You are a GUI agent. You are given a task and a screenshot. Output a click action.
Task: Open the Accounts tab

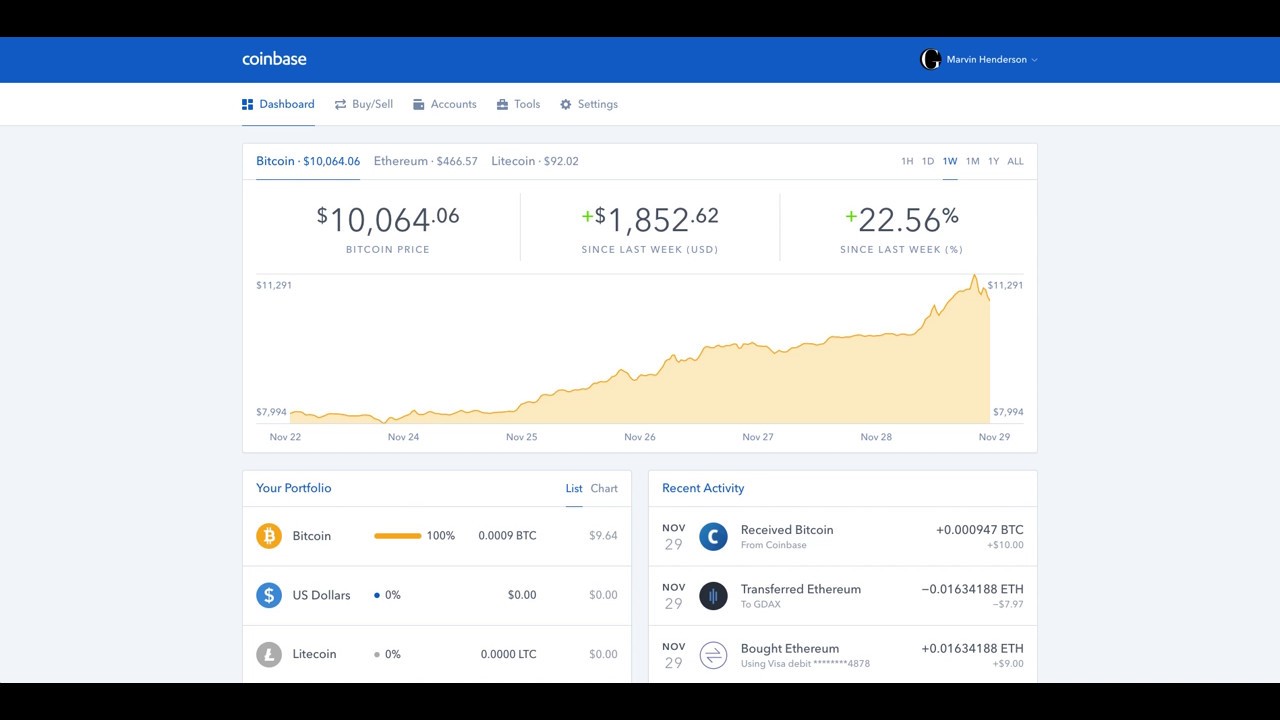coord(445,104)
